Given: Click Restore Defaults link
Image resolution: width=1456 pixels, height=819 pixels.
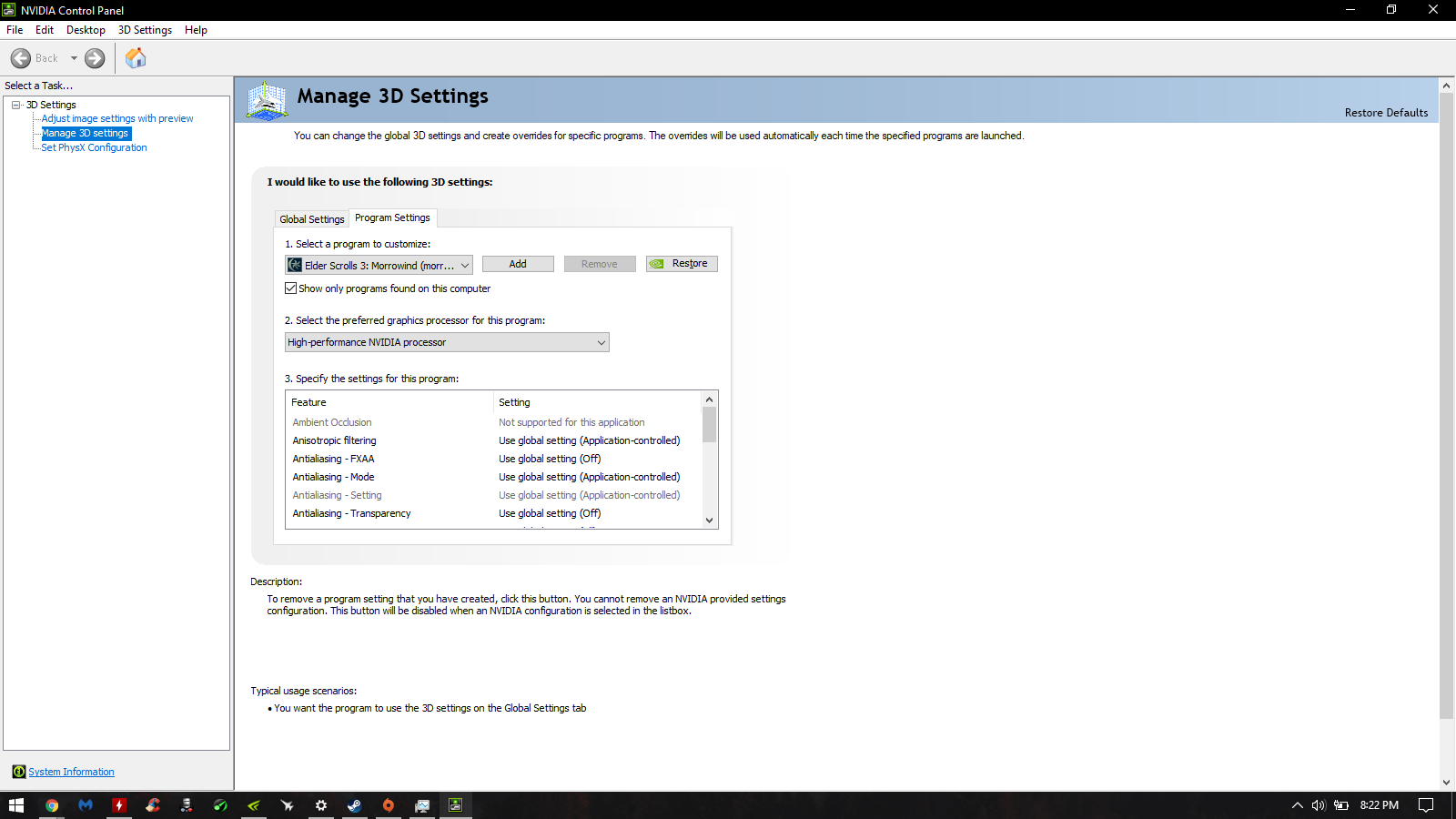Looking at the screenshot, I should coord(1386,113).
